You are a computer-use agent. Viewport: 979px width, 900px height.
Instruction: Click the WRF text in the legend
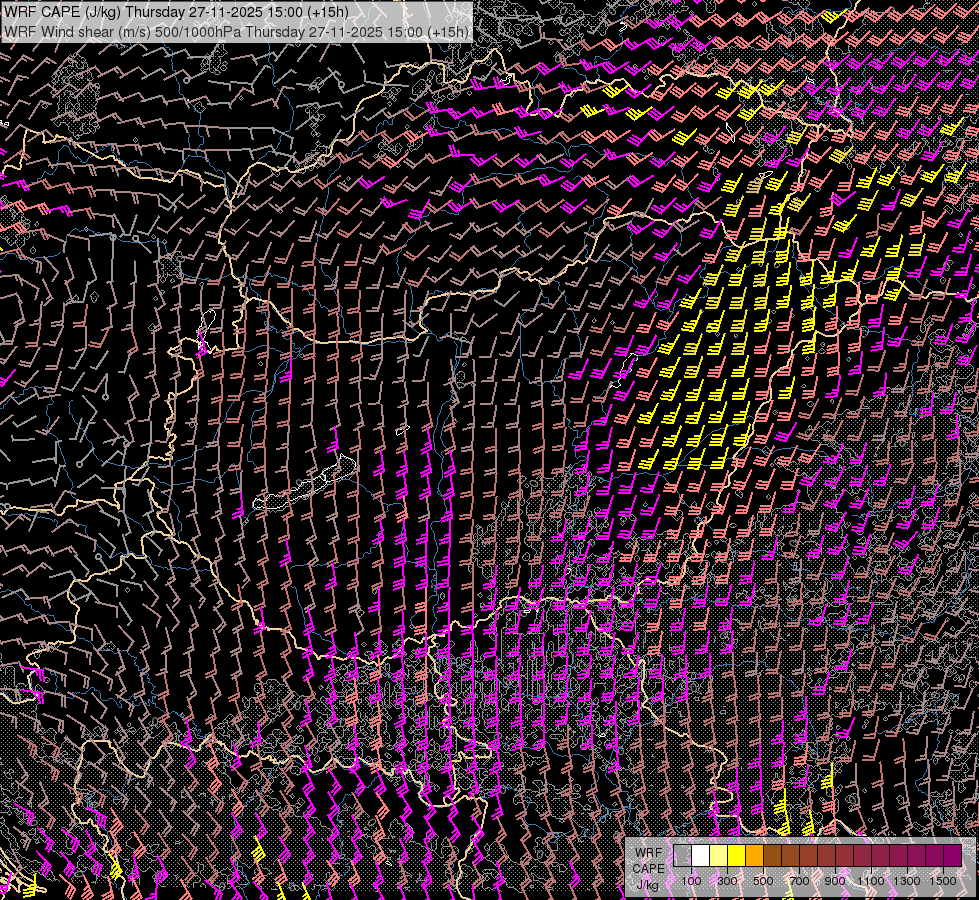[647, 852]
